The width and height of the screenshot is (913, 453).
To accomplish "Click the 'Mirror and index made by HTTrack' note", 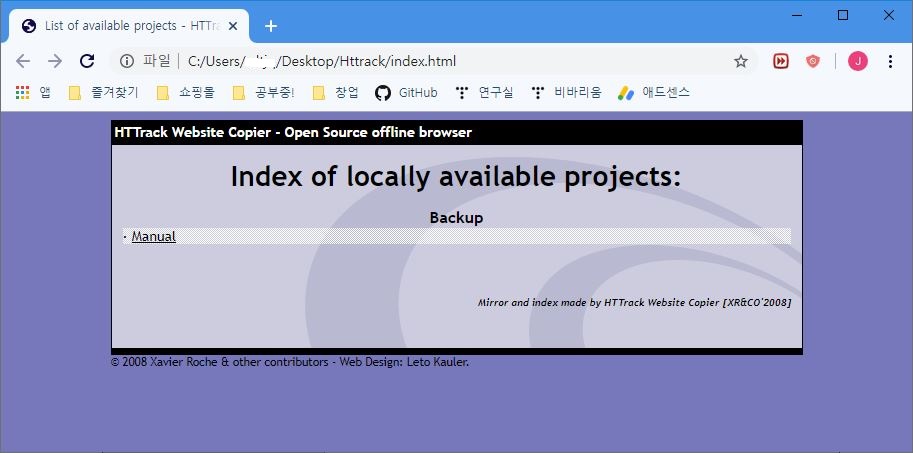I will (x=634, y=303).
